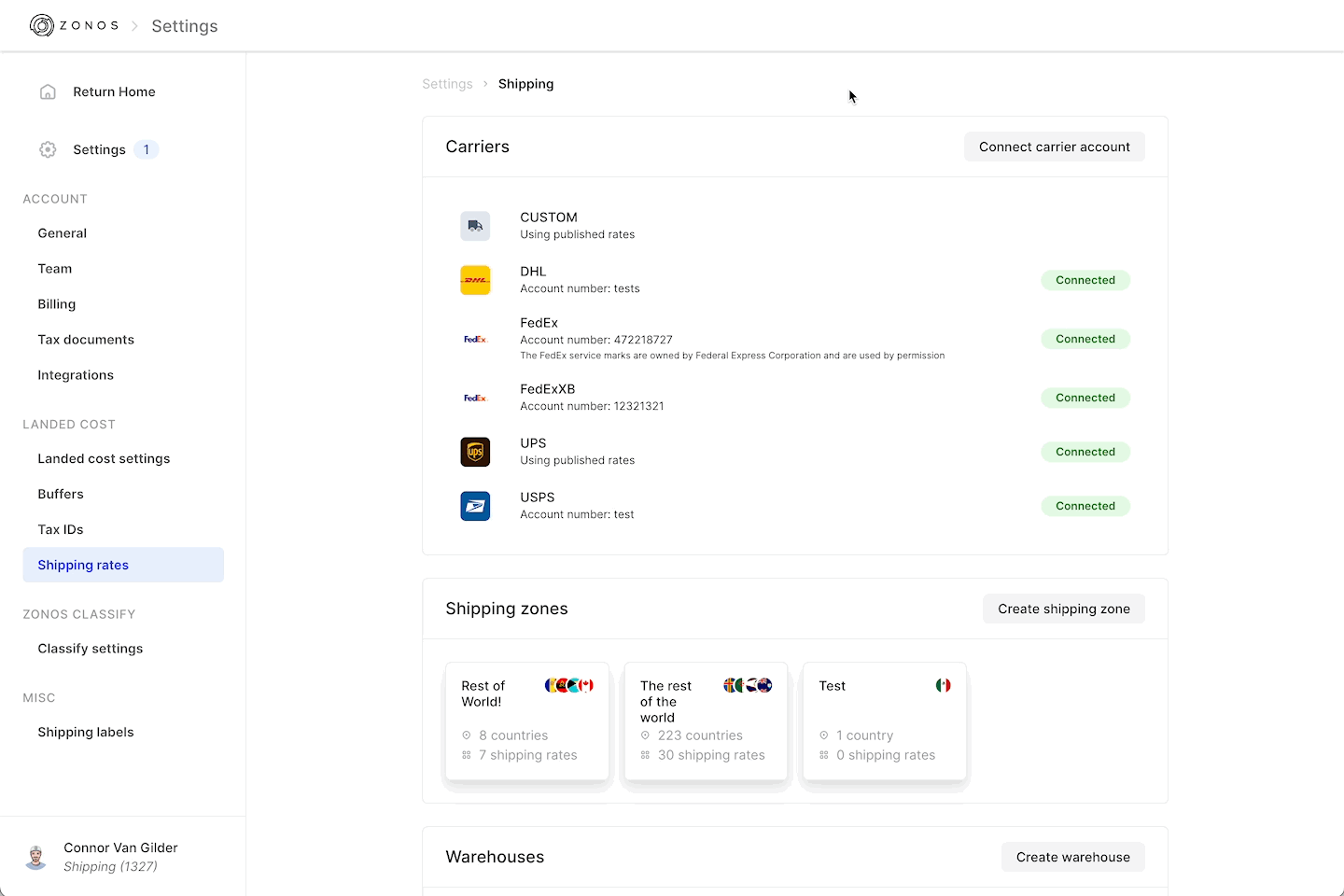1344x896 pixels.
Task: Select Classify settings in sidebar
Action: click(91, 649)
